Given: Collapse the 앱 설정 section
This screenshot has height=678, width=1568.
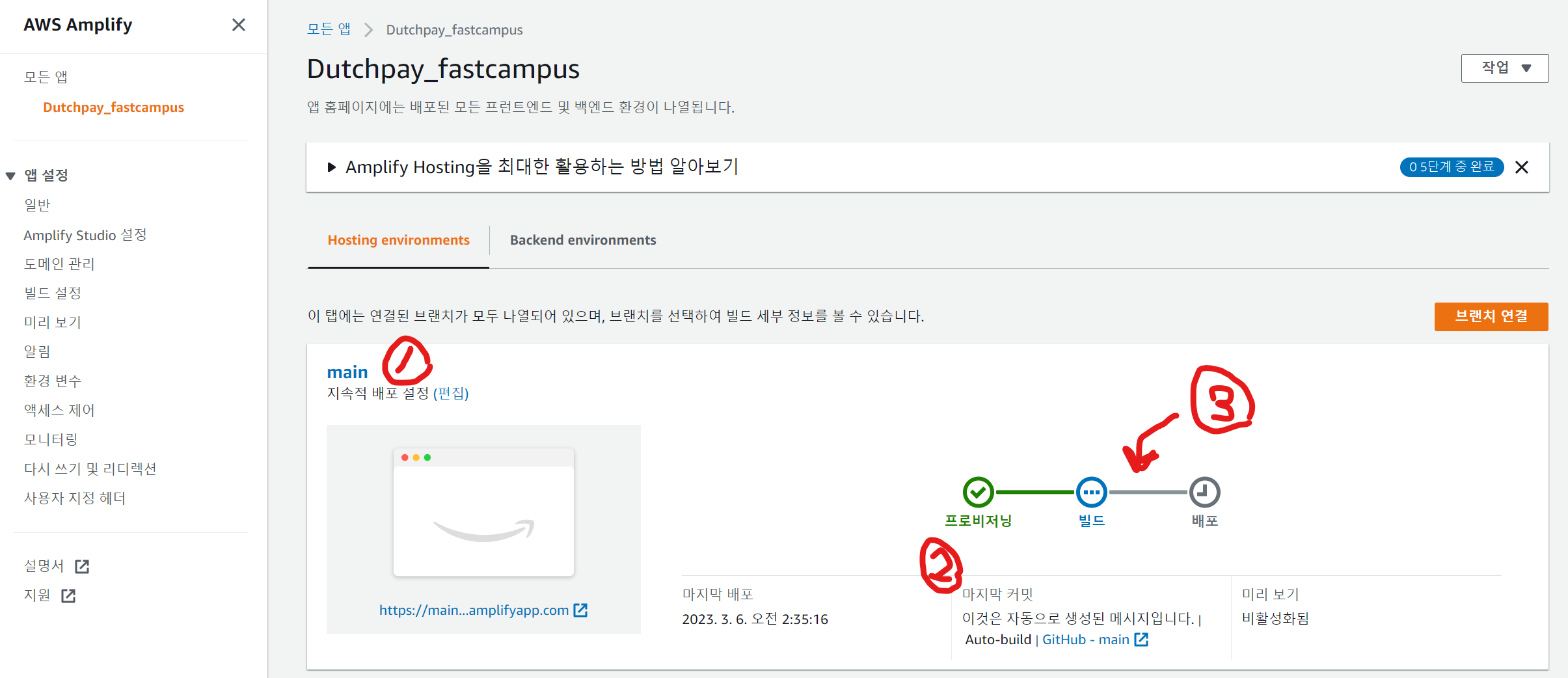Looking at the screenshot, I should click(x=10, y=176).
